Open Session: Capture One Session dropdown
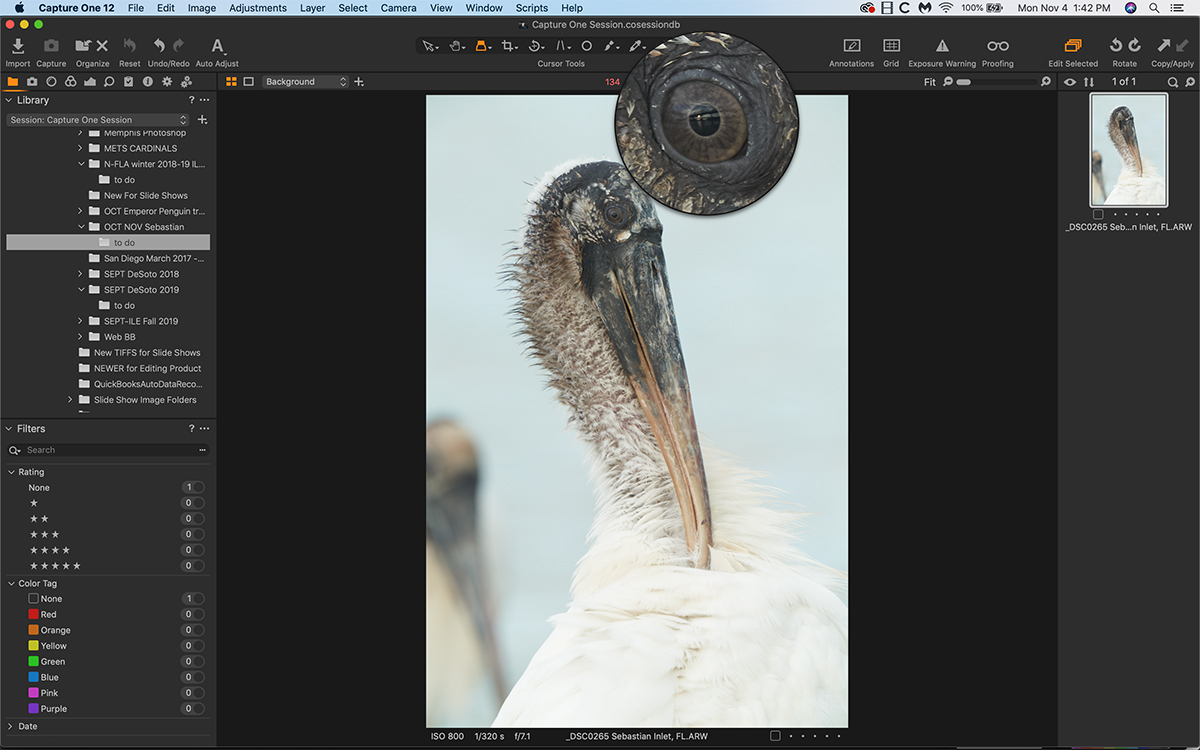 98,120
